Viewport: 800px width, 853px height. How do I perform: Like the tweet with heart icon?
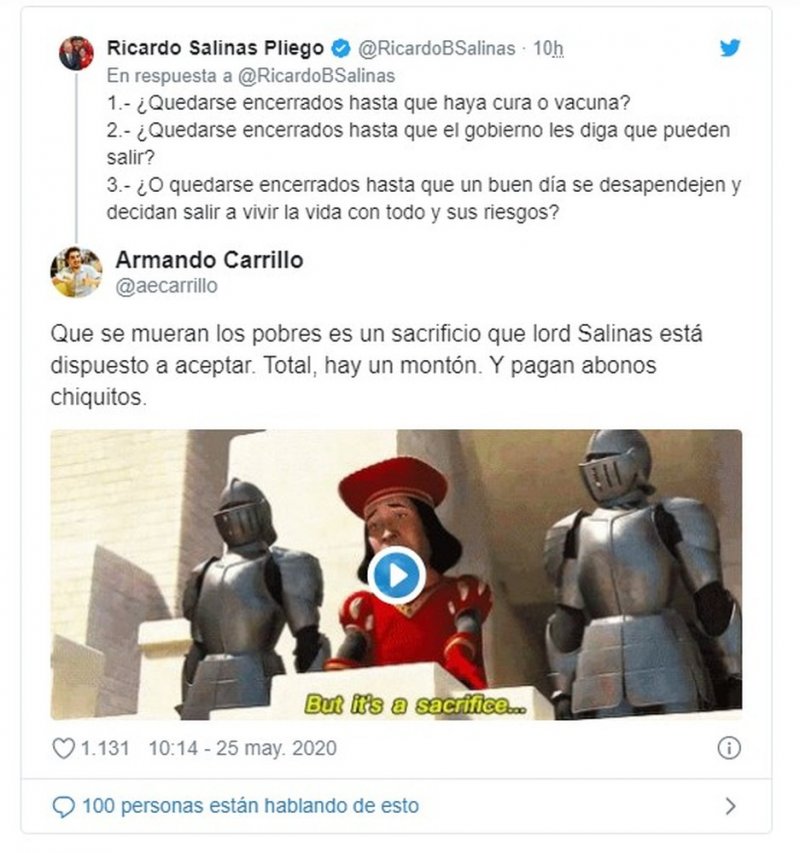click(63, 748)
